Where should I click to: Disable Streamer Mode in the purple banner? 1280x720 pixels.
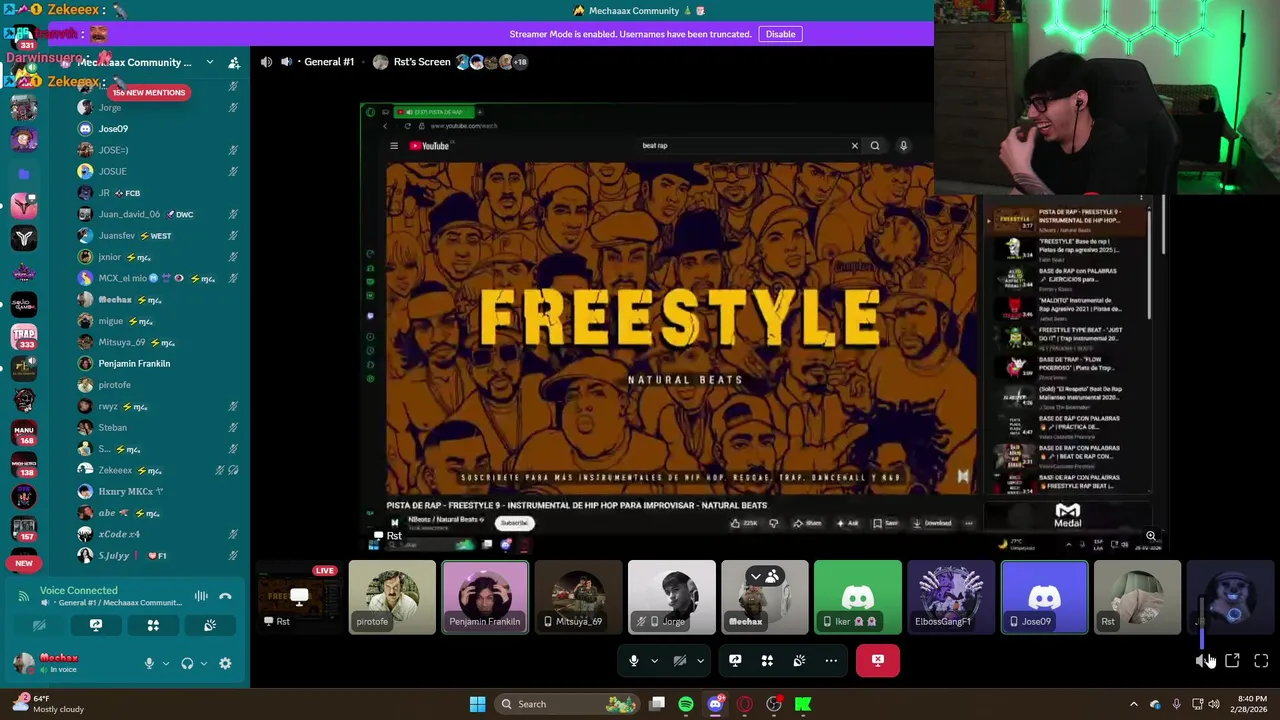[x=780, y=34]
